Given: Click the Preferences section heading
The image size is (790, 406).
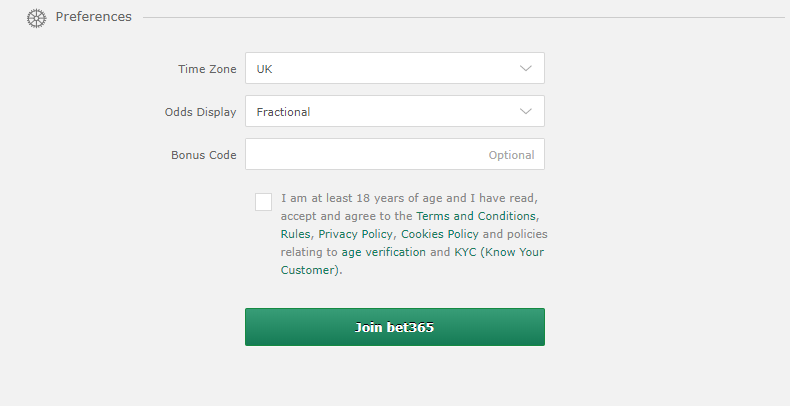Looking at the screenshot, I should [x=93, y=17].
